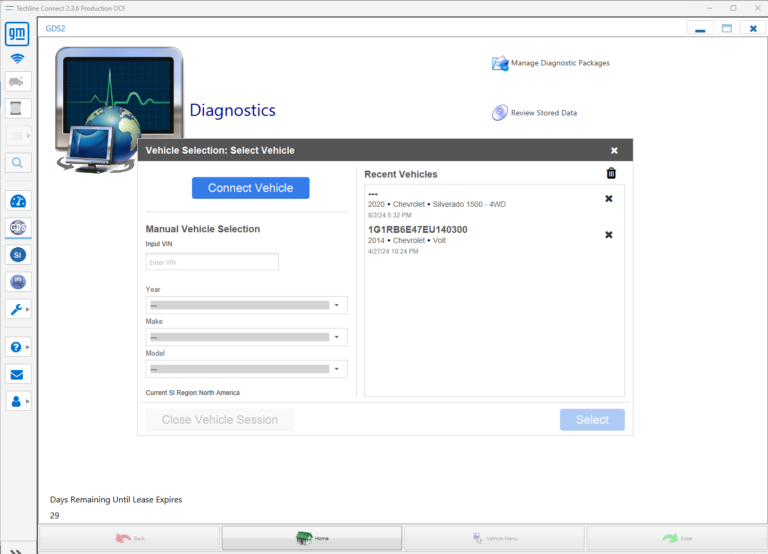Viewport: 768px width, 554px height.
Task: Click the search magnifier sidebar icon
Action: pyautogui.click(x=18, y=162)
